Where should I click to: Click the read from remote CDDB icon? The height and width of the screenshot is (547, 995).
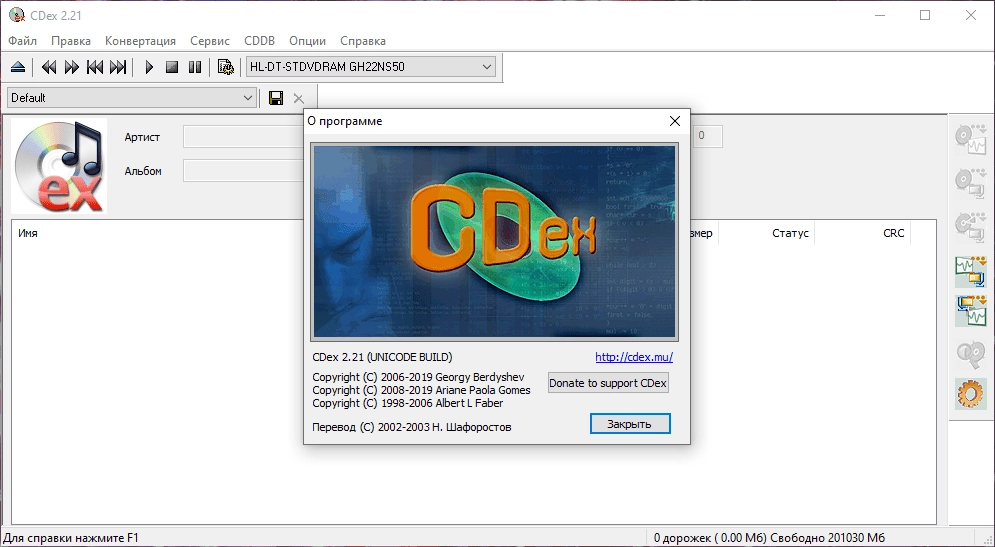click(971, 354)
